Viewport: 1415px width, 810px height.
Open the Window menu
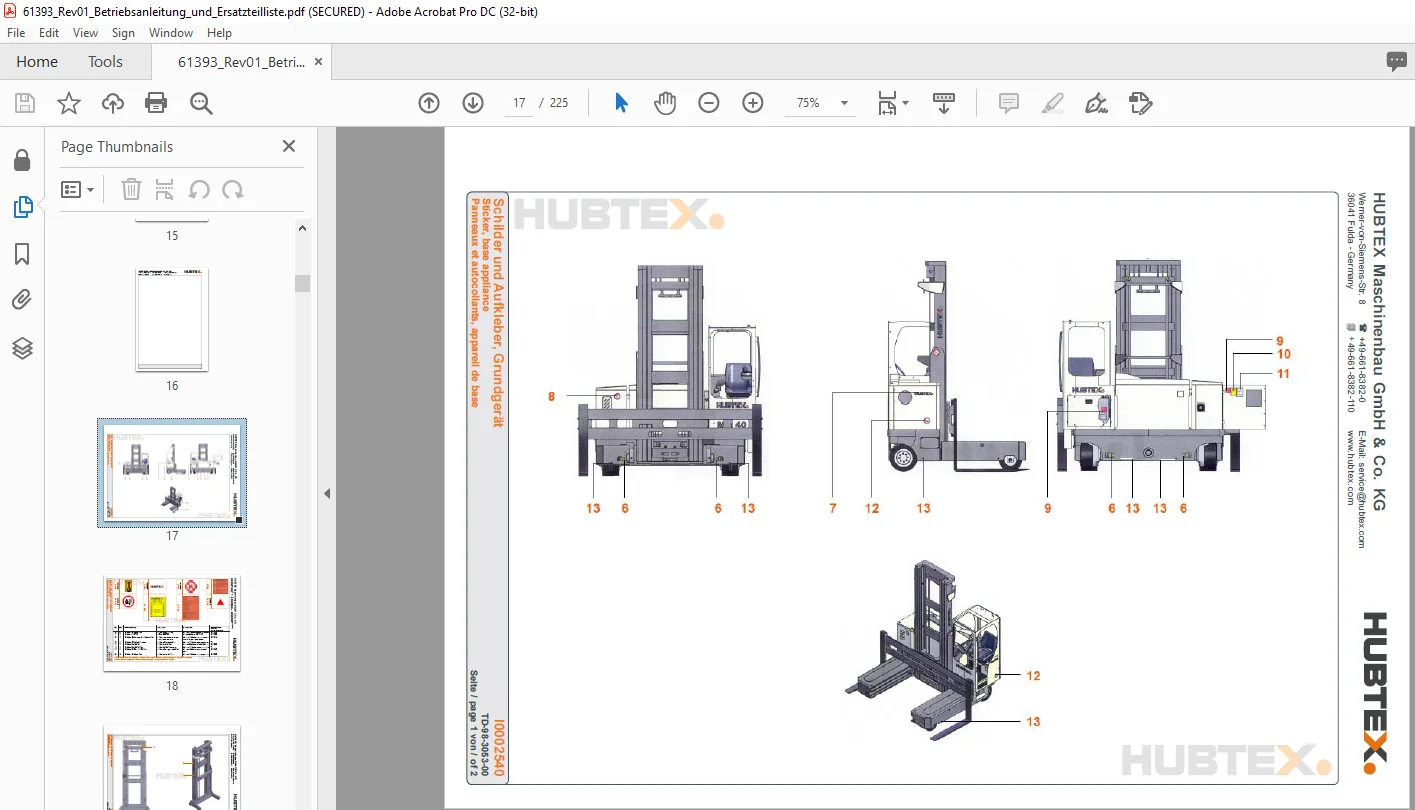point(171,33)
